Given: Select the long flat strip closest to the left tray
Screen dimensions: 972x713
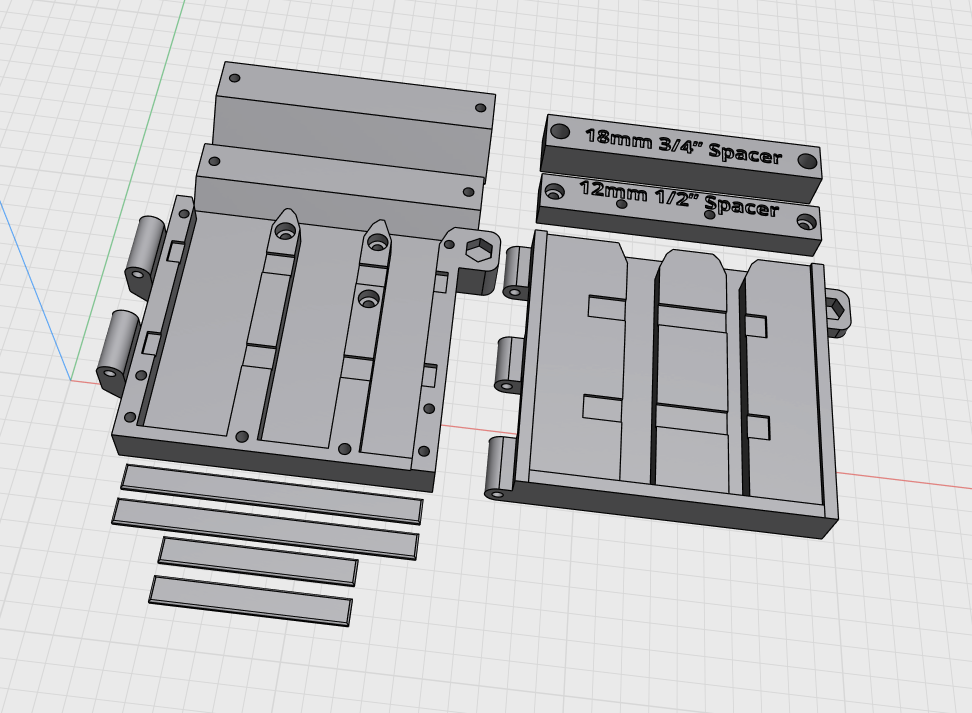Looking at the screenshot, I should pos(272,493).
